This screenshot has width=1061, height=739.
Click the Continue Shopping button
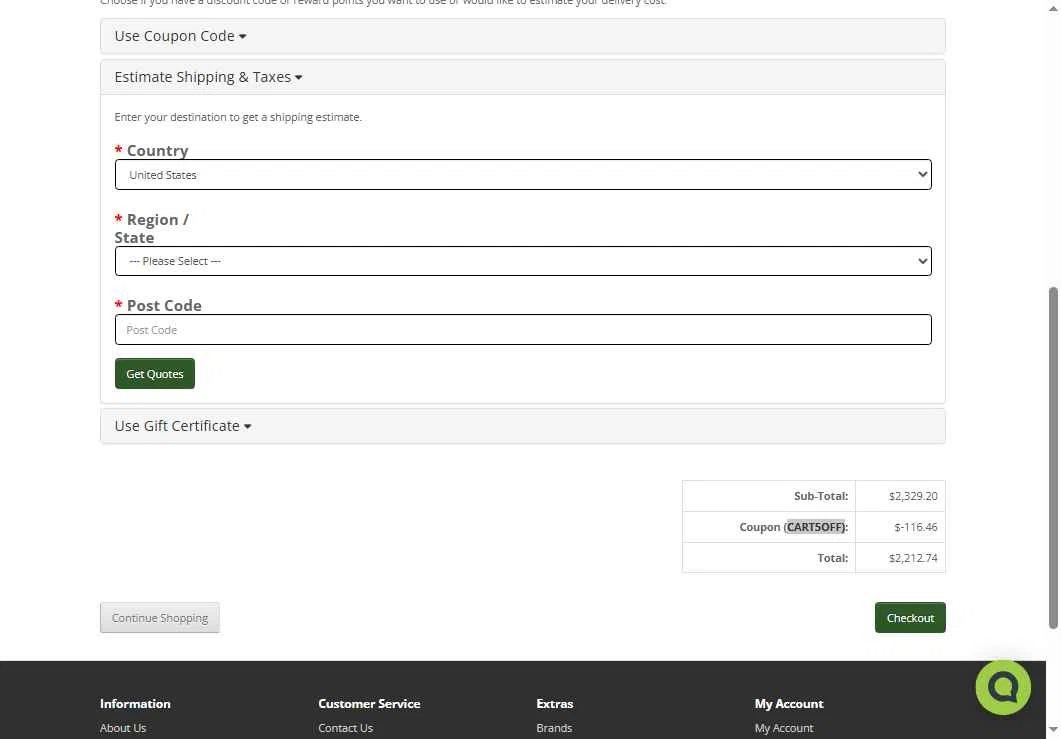[160, 618]
